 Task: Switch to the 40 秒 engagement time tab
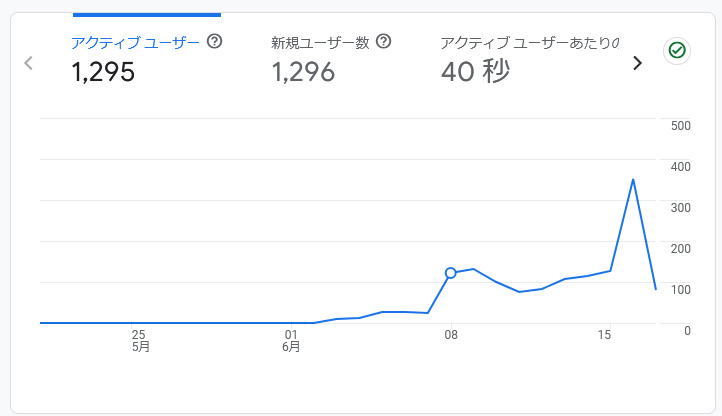point(530,60)
